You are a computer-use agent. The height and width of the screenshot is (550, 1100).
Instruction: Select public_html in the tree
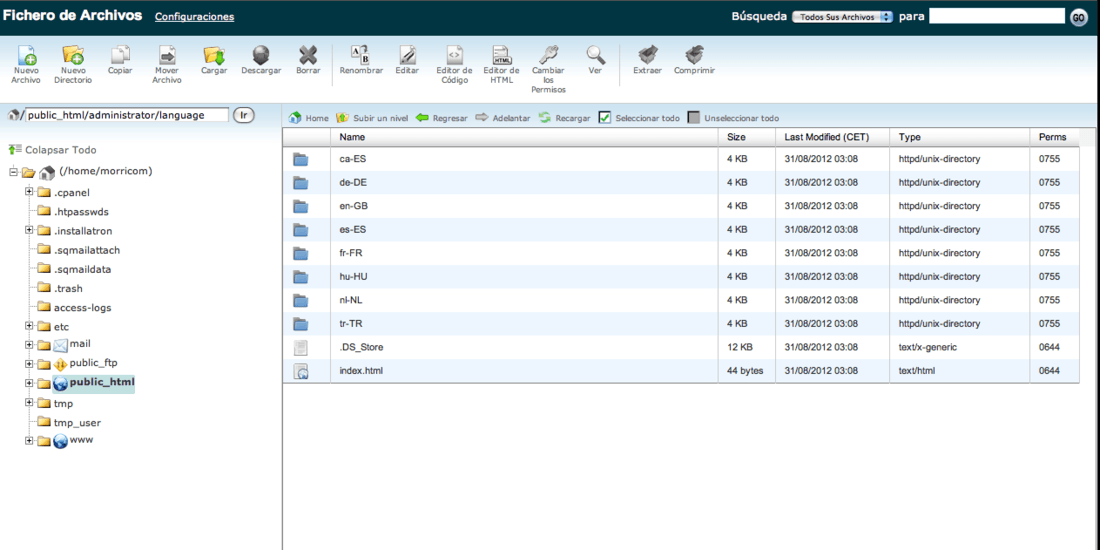click(x=102, y=383)
